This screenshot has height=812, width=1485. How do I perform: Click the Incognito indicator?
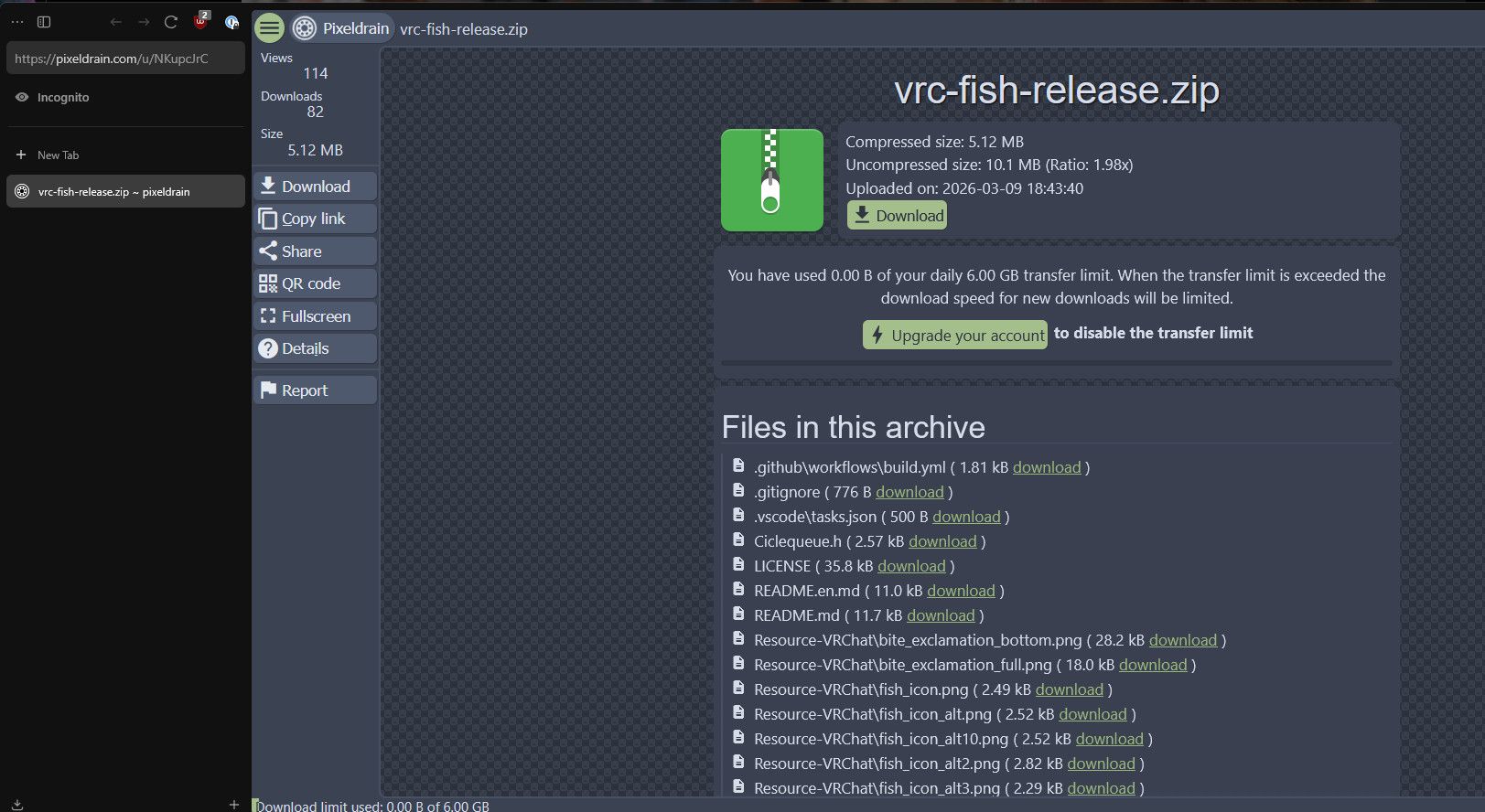tap(53, 97)
